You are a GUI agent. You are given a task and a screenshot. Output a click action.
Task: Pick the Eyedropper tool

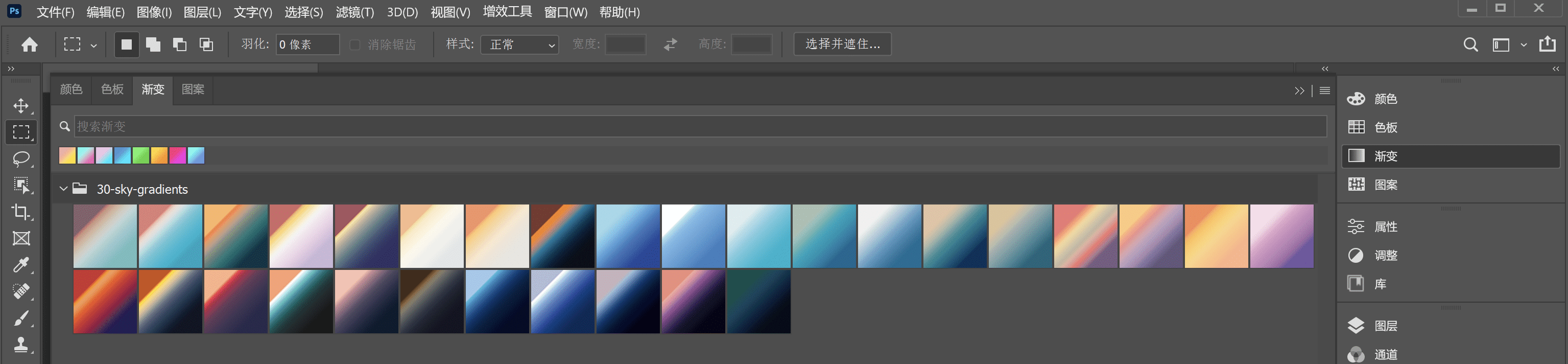(x=21, y=265)
